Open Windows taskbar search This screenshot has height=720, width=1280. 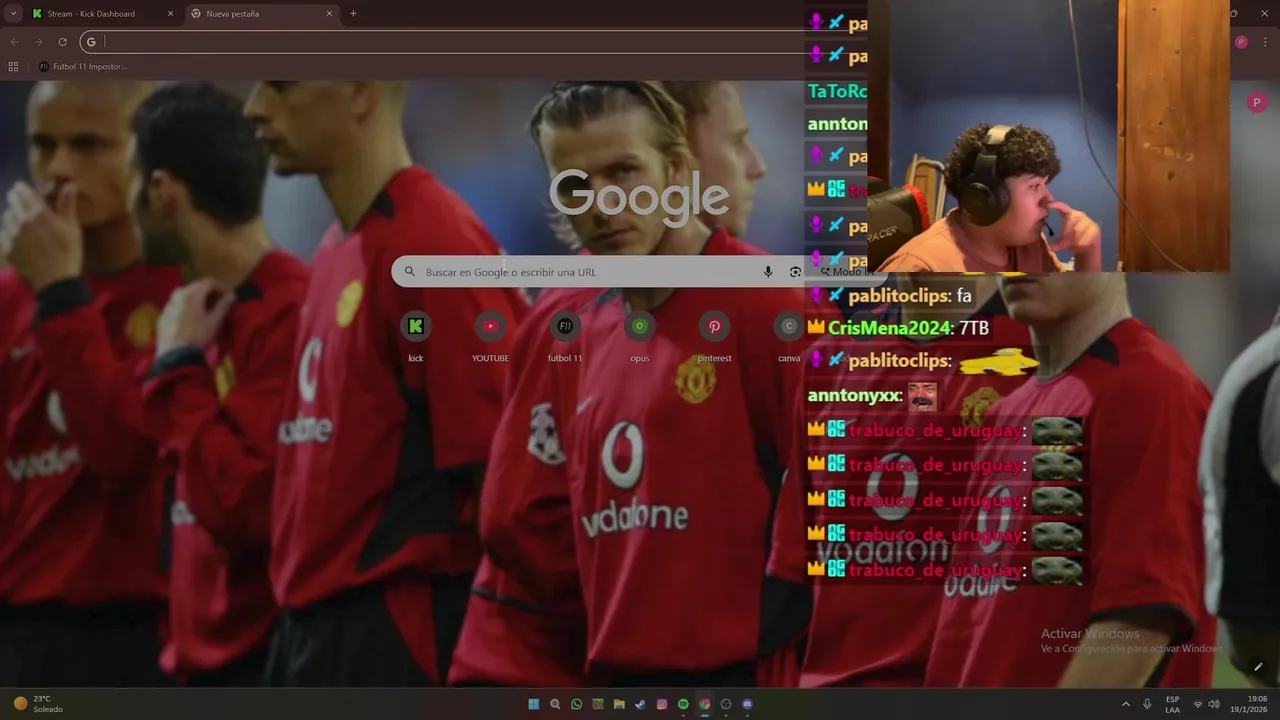point(555,704)
